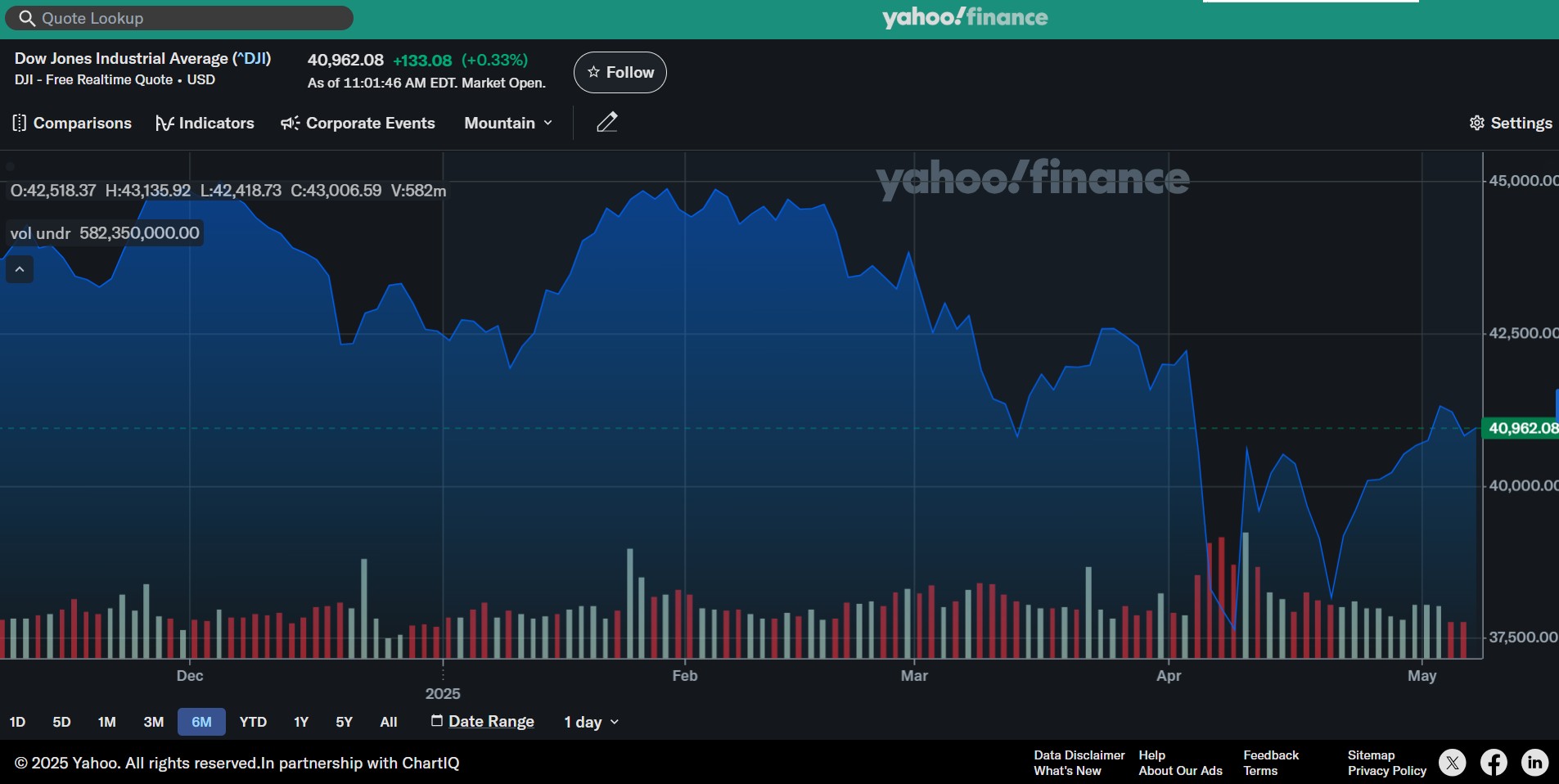
Task: Click the current price label 40,962.08 on axis
Action: point(1521,428)
